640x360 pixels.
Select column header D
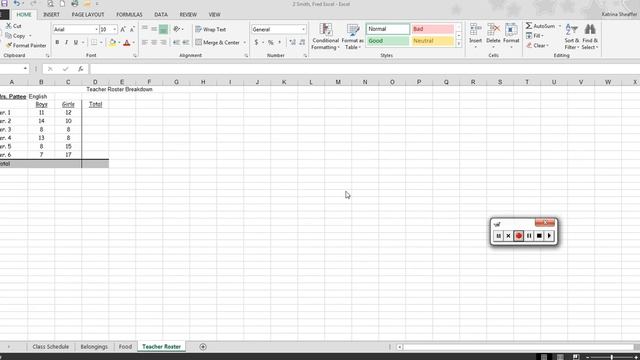point(95,82)
